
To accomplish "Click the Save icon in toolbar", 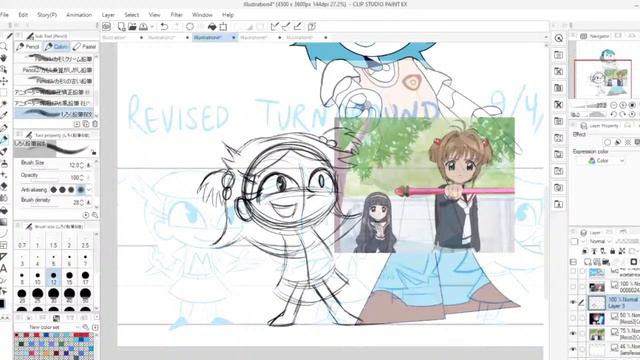I will (x=143, y=27).
